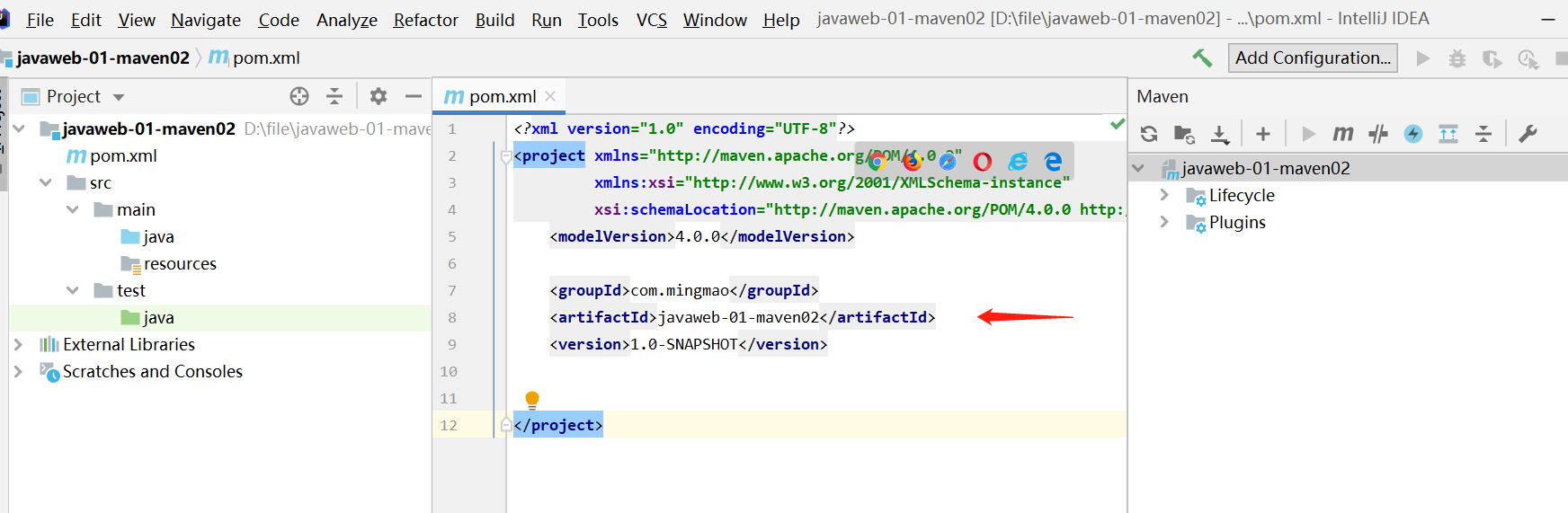Collapse javaweb-01-maven02 root in Project tree

19,128
